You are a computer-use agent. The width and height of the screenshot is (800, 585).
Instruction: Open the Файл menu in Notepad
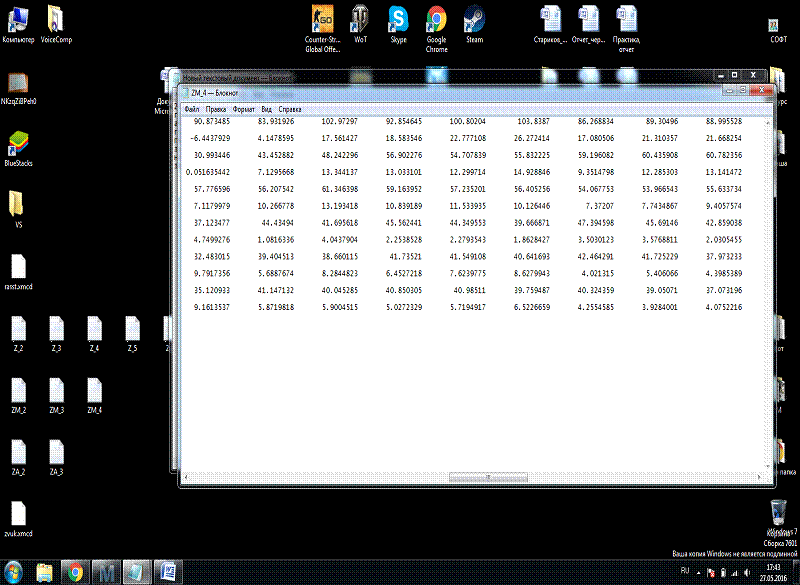click(x=191, y=108)
